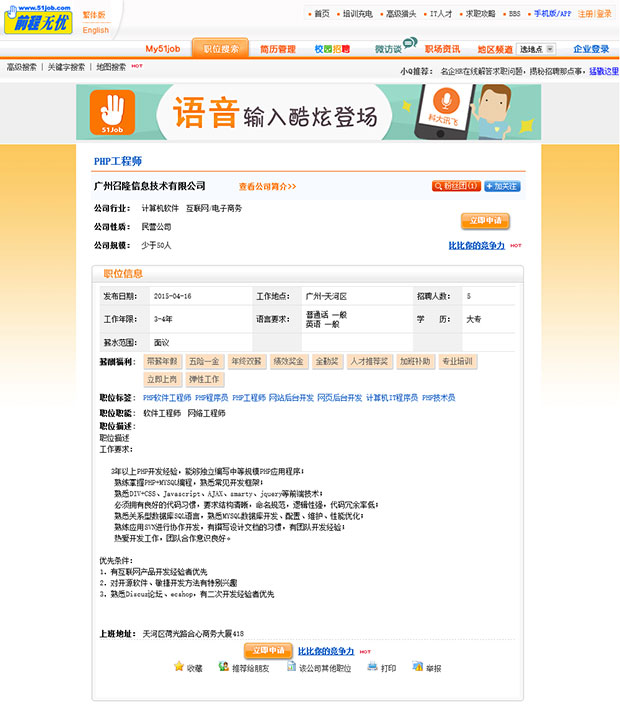Click the orange 51Job hand icon in banner
620x704 pixels.
[112, 112]
